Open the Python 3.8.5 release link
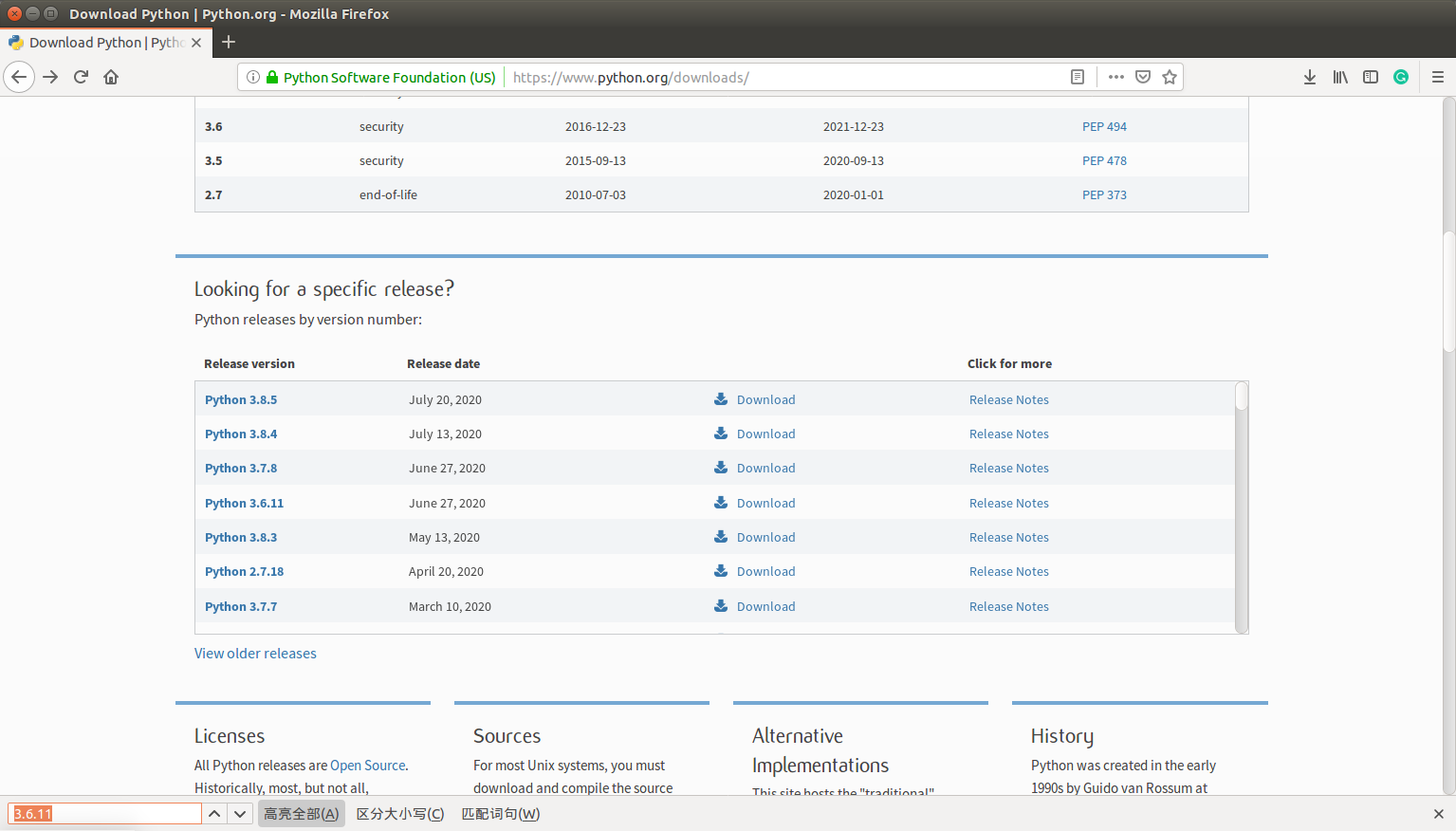 [x=241, y=399]
